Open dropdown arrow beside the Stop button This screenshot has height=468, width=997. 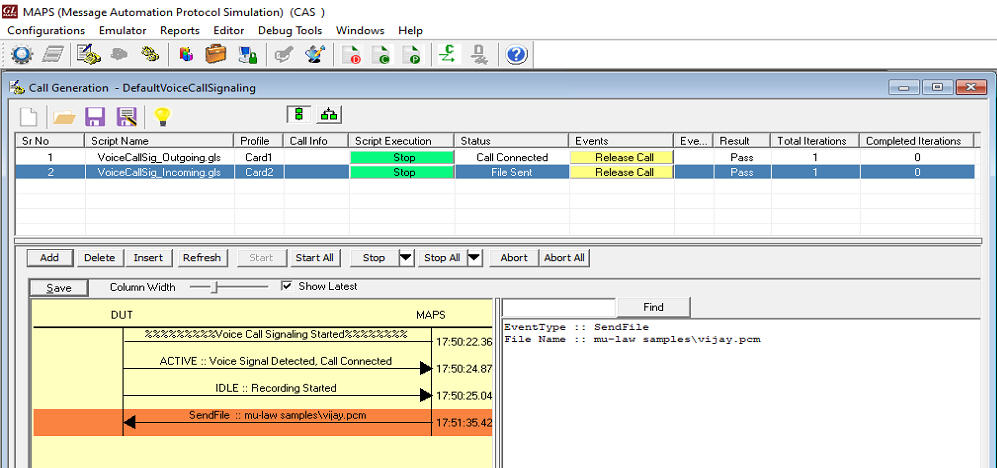click(x=406, y=258)
